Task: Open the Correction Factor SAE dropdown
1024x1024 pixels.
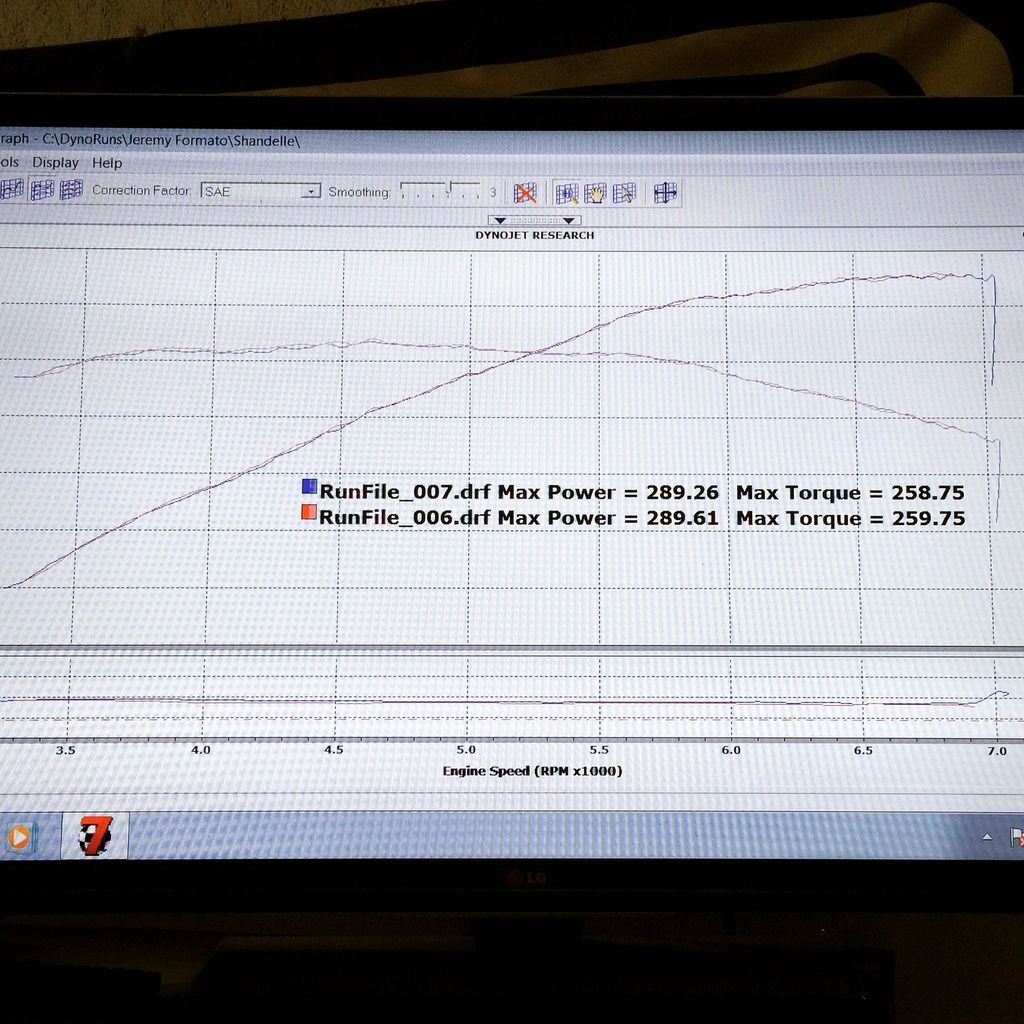Action: [x=261, y=191]
